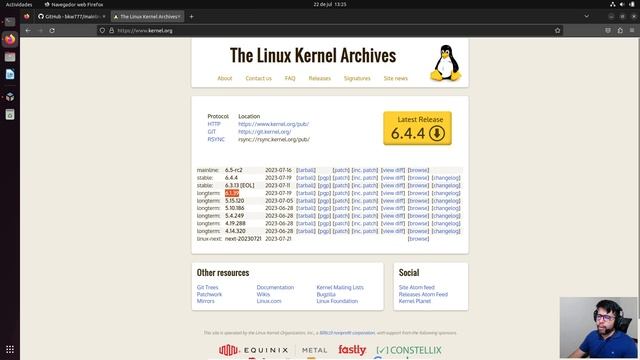This screenshot has width=640, height=360.
Task: Download the mainline 6.5-rc2 tarball
Action: pyautogui.click(x=306, y=170)
